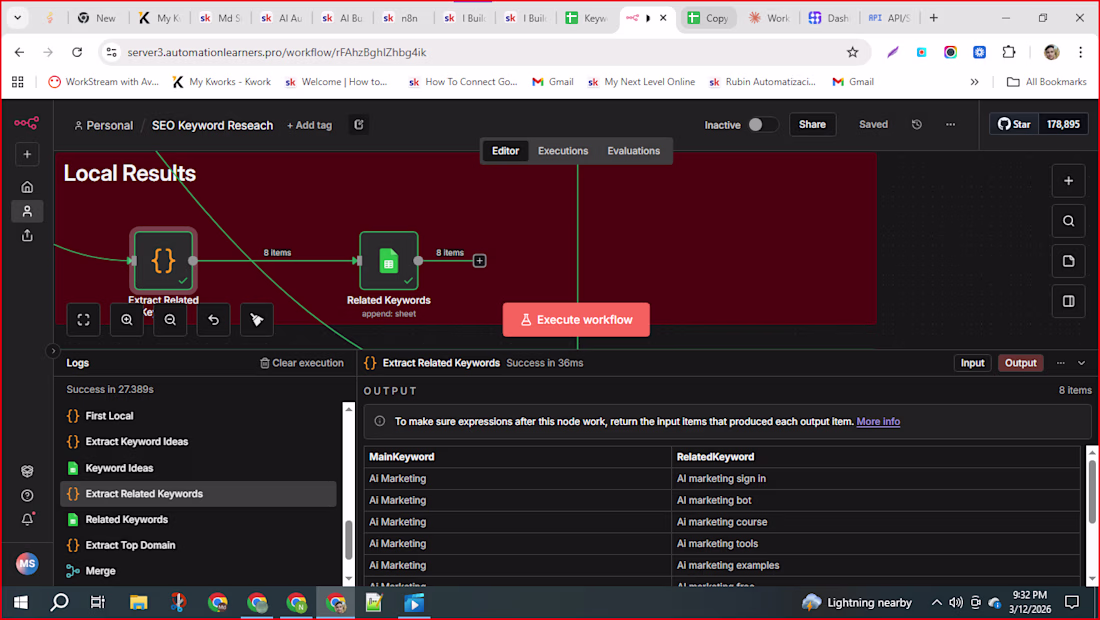Open Windows Start menu
The image size is (1100, 620).
click(x=21, y=602)
